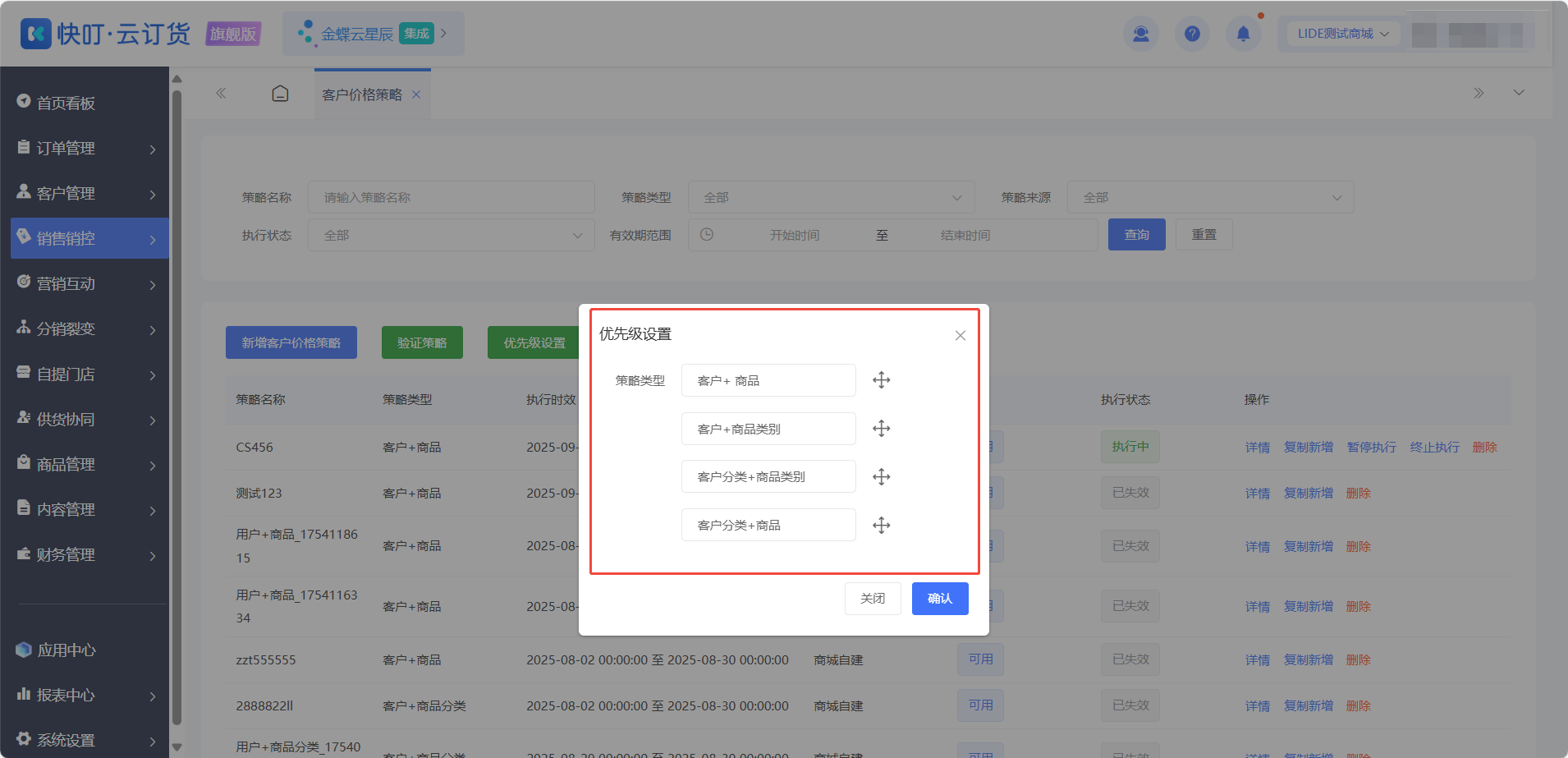Click 可用 badge in zzt555555 row
This screenshot has width=1568, height=758.
981,659
